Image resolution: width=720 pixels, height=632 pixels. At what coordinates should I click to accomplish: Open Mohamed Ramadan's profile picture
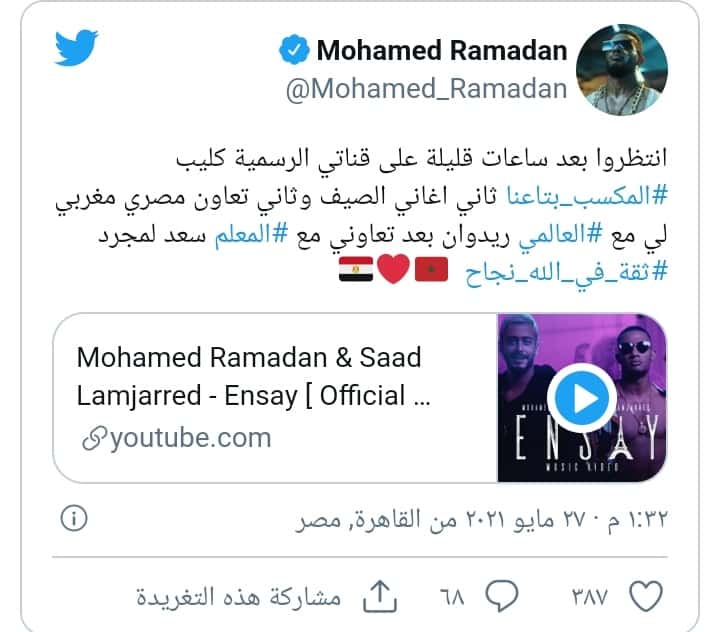pyautogui.click(x=622, y=70)
